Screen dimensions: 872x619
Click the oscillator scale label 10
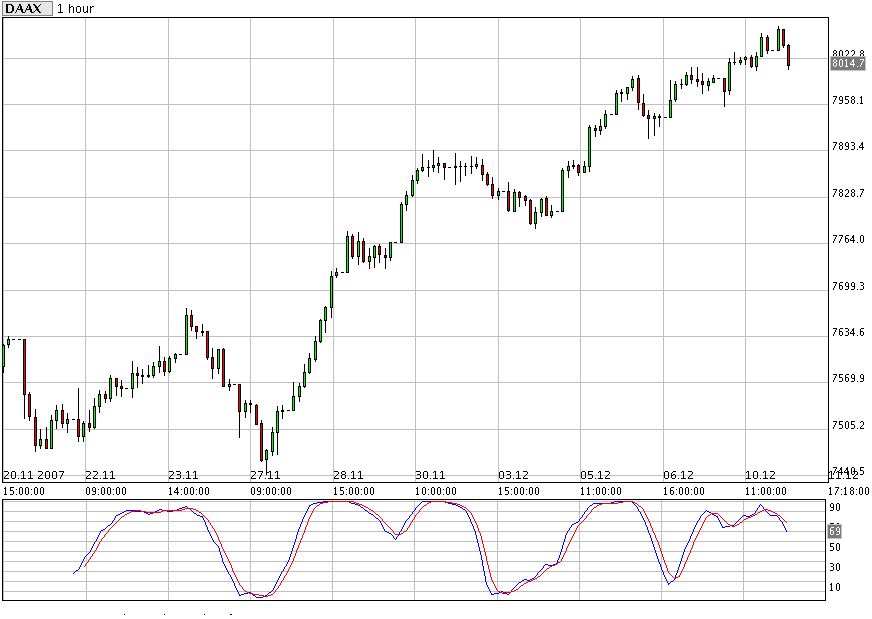[x=835, y=587]
